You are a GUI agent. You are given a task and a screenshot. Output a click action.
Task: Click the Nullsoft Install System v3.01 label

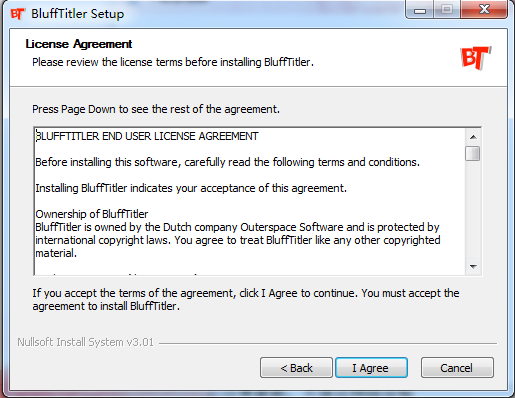(85, 342)
